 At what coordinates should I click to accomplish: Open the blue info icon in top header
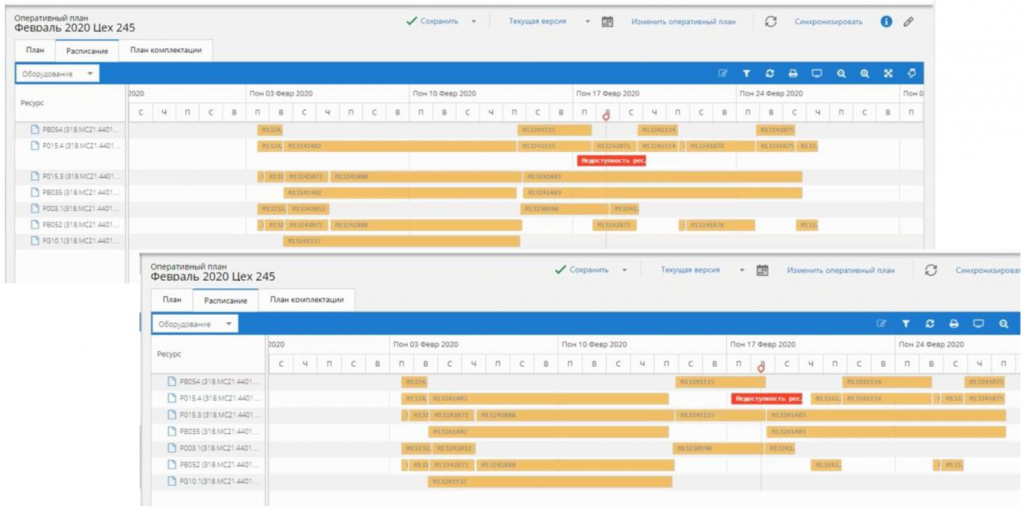point(886,22)
